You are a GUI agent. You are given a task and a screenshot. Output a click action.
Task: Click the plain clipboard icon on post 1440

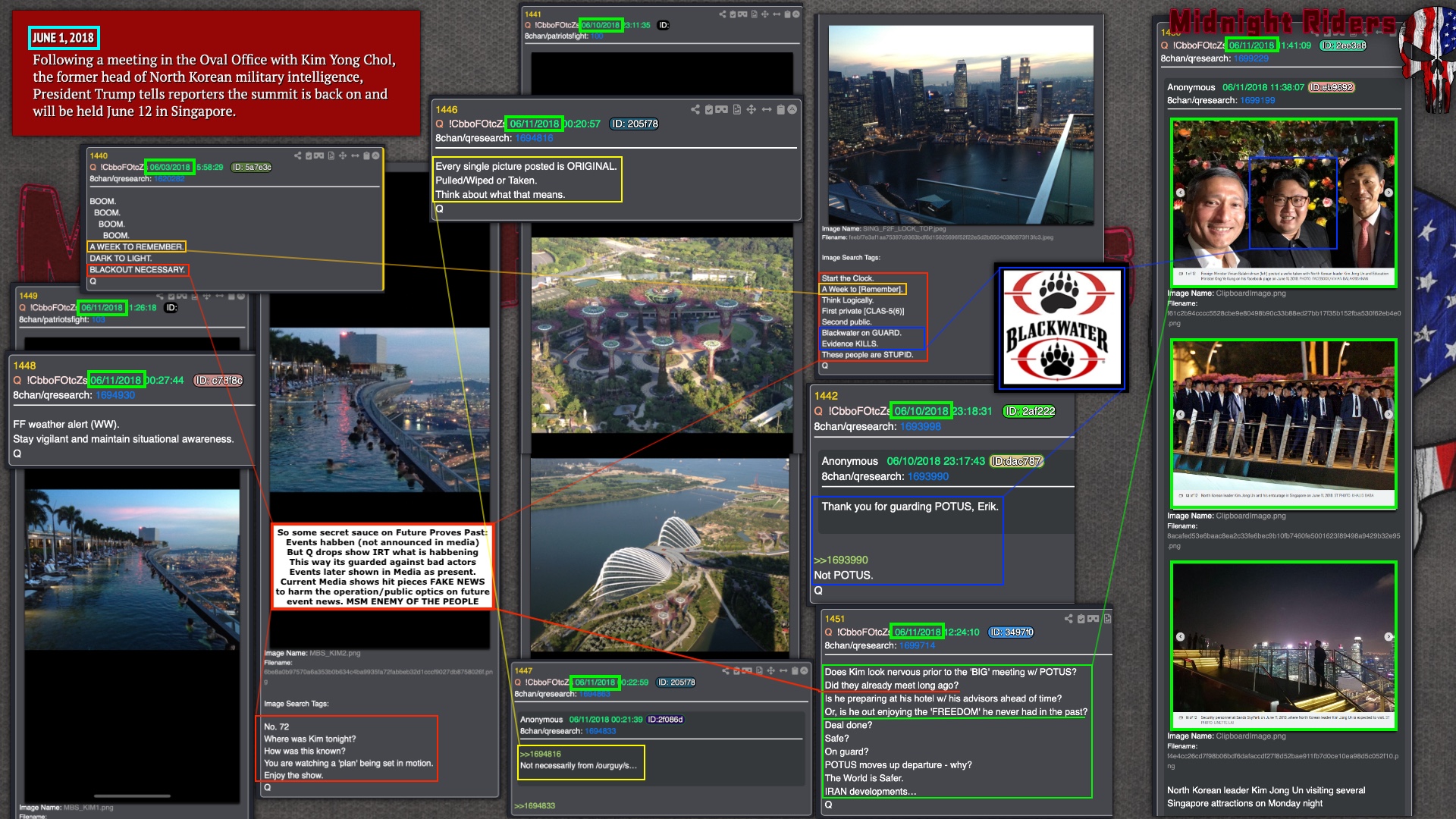[x=366, y=155]
